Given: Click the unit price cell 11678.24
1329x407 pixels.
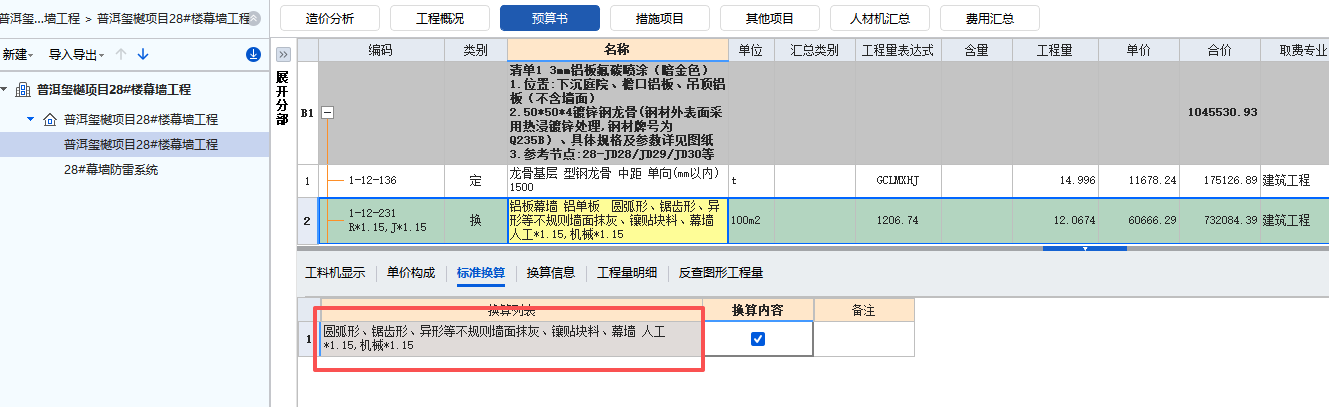Looking at the screenshot, I should (x=1138, y=181).
